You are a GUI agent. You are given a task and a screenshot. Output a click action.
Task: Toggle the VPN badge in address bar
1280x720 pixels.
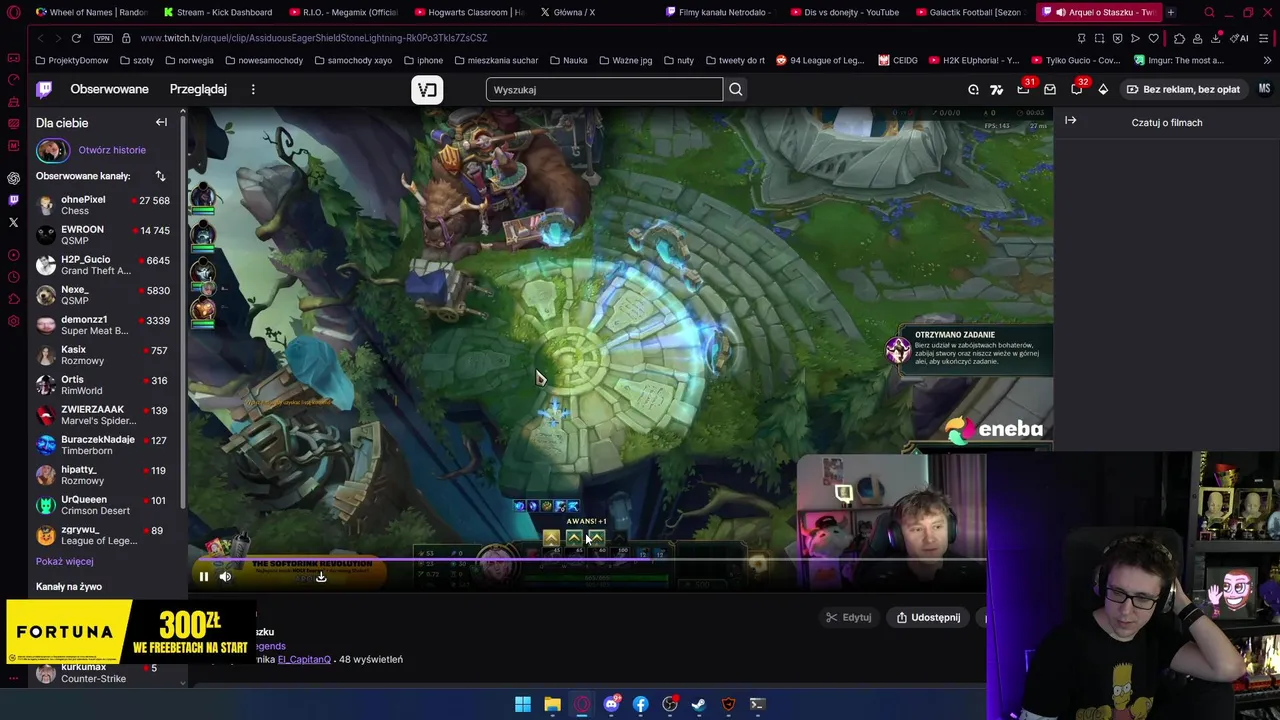103,38
